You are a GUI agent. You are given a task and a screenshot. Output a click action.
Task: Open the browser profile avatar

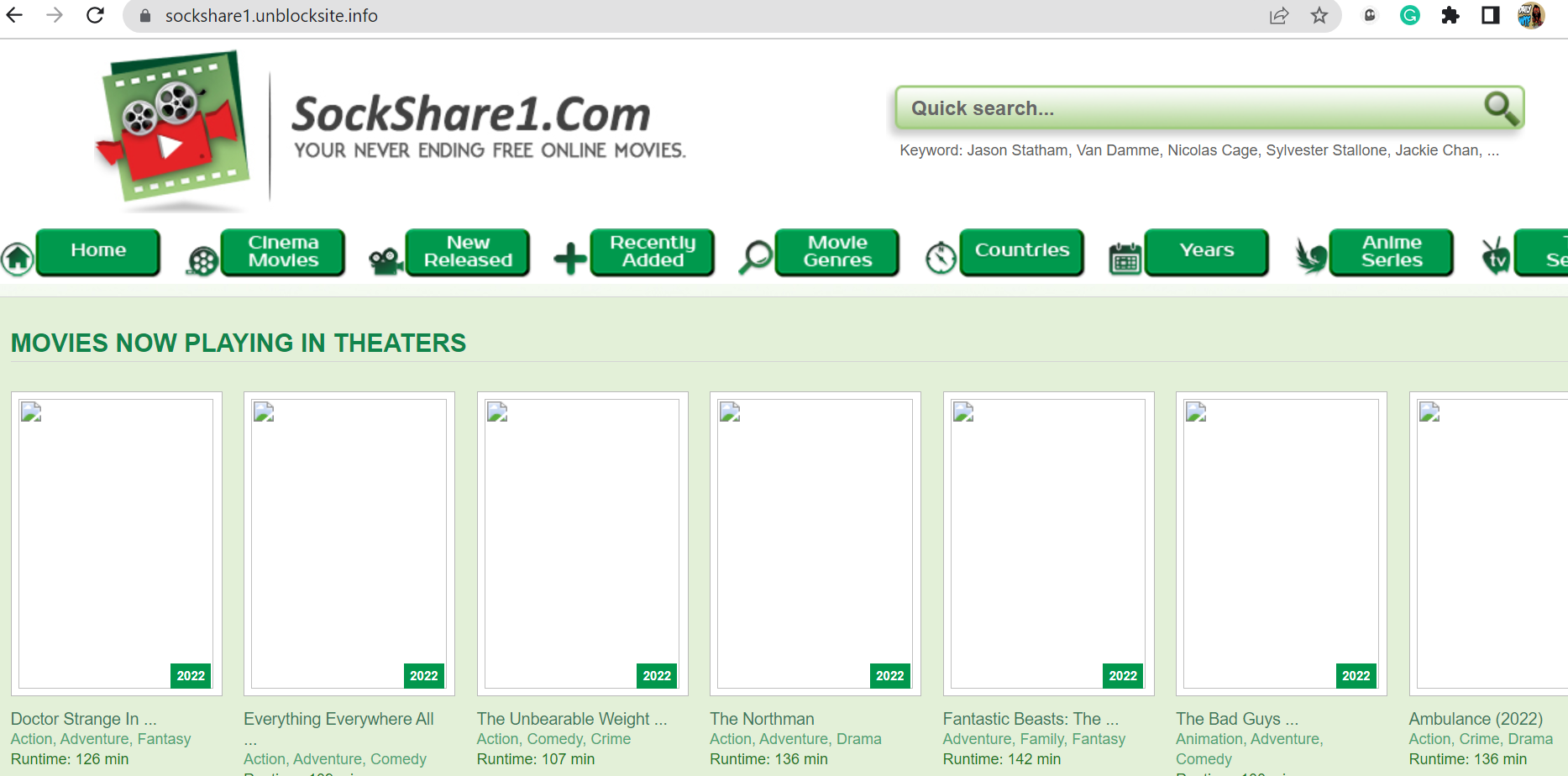coord(1531,15)
